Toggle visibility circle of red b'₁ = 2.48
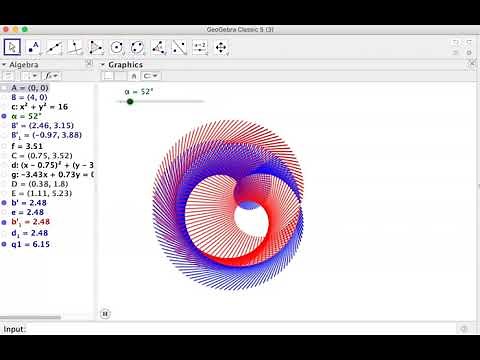The image size is (480, 360). 4,222
